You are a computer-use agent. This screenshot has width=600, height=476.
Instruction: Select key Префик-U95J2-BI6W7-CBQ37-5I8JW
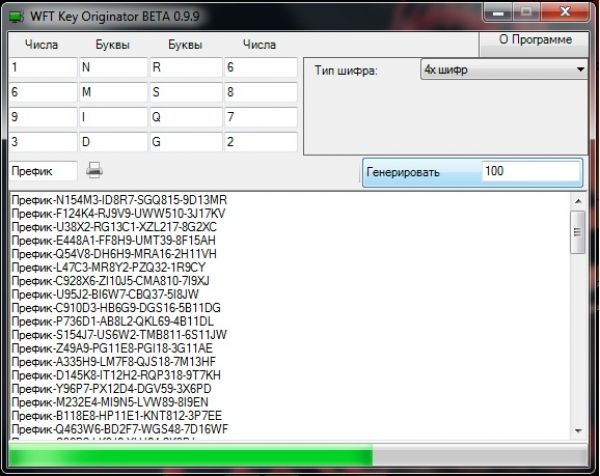click(x=105, y=294)
